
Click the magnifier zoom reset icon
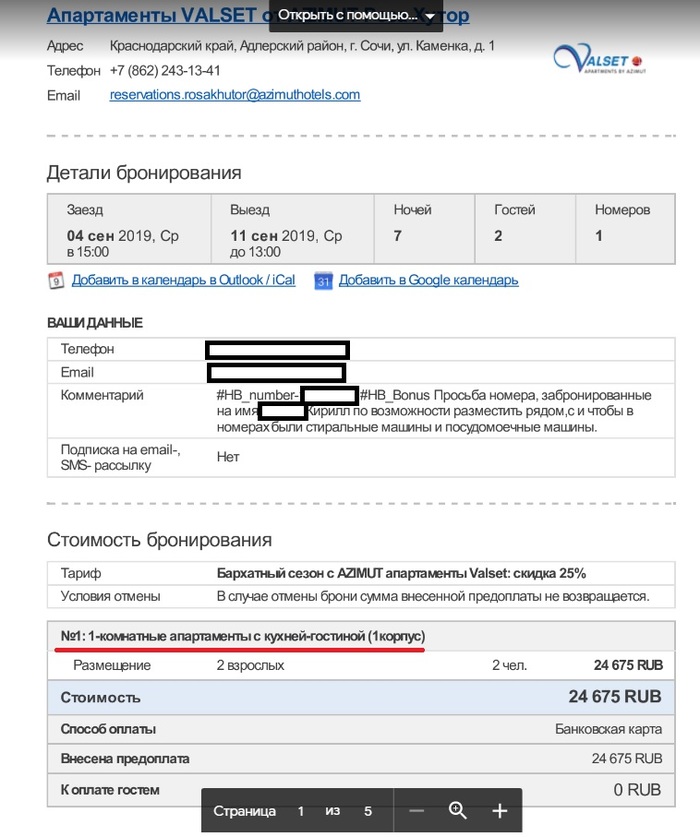coord(458,811)
